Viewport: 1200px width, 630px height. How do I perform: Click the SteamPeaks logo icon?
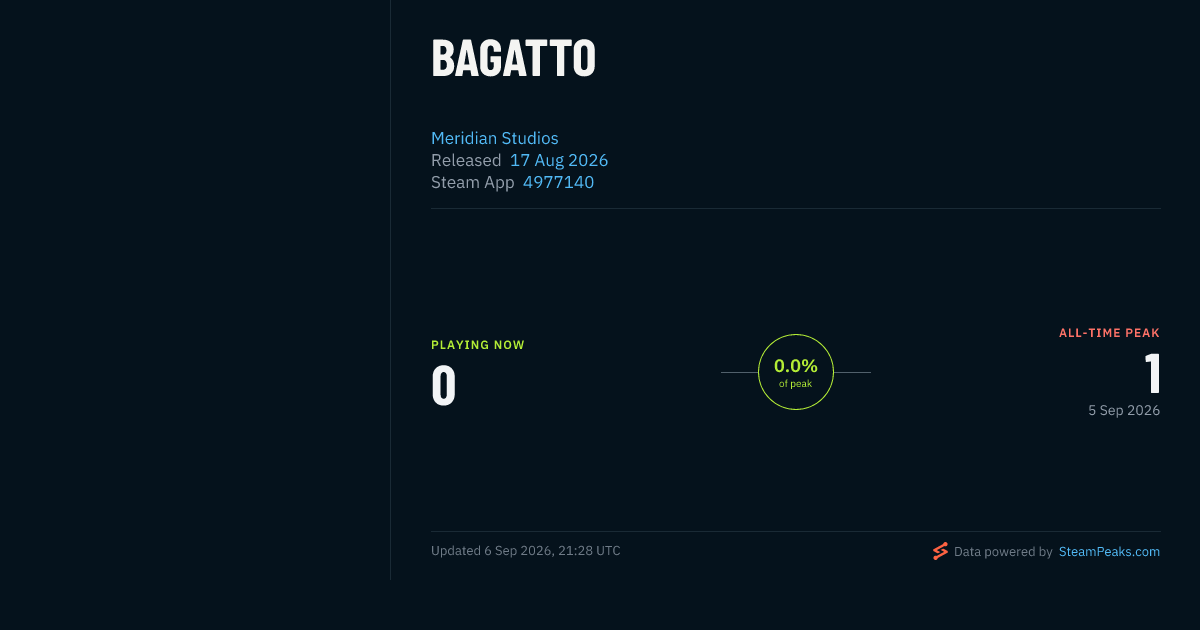tap(940, 551)
